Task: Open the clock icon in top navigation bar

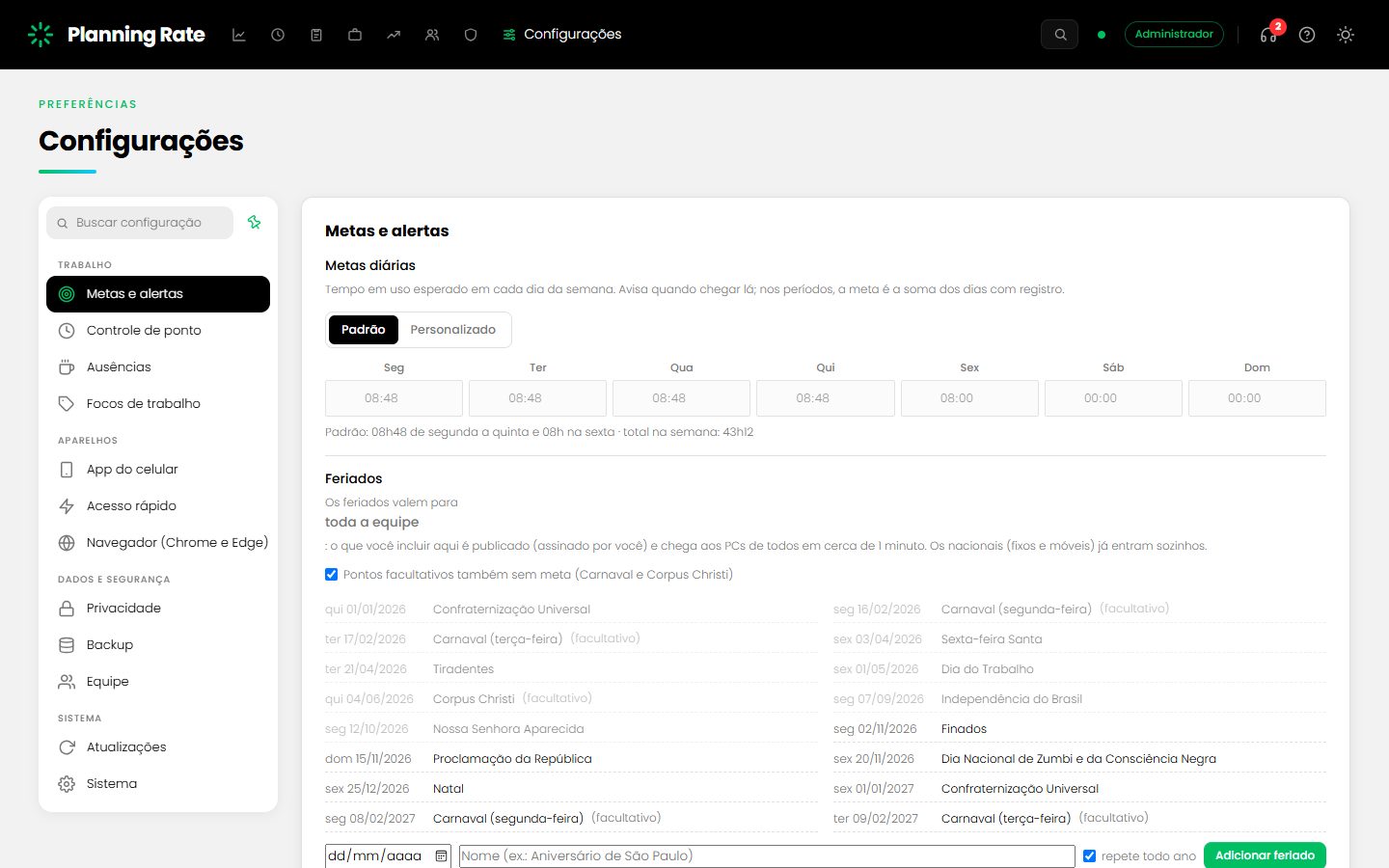Action: tap(278, 35)
